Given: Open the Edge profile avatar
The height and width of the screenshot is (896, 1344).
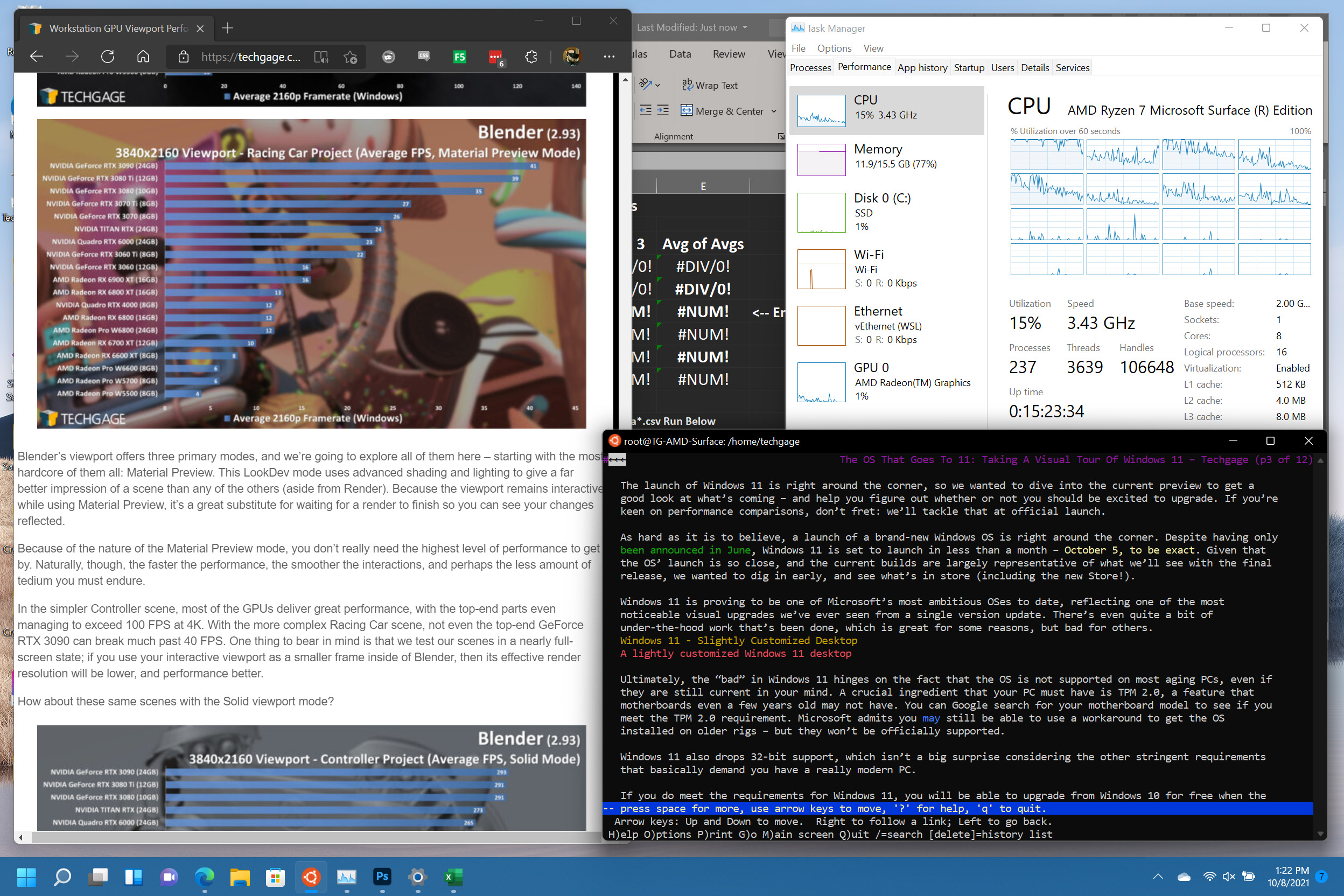Looking at the screenshot, I should pyautogui.click(x=572, y=57).
